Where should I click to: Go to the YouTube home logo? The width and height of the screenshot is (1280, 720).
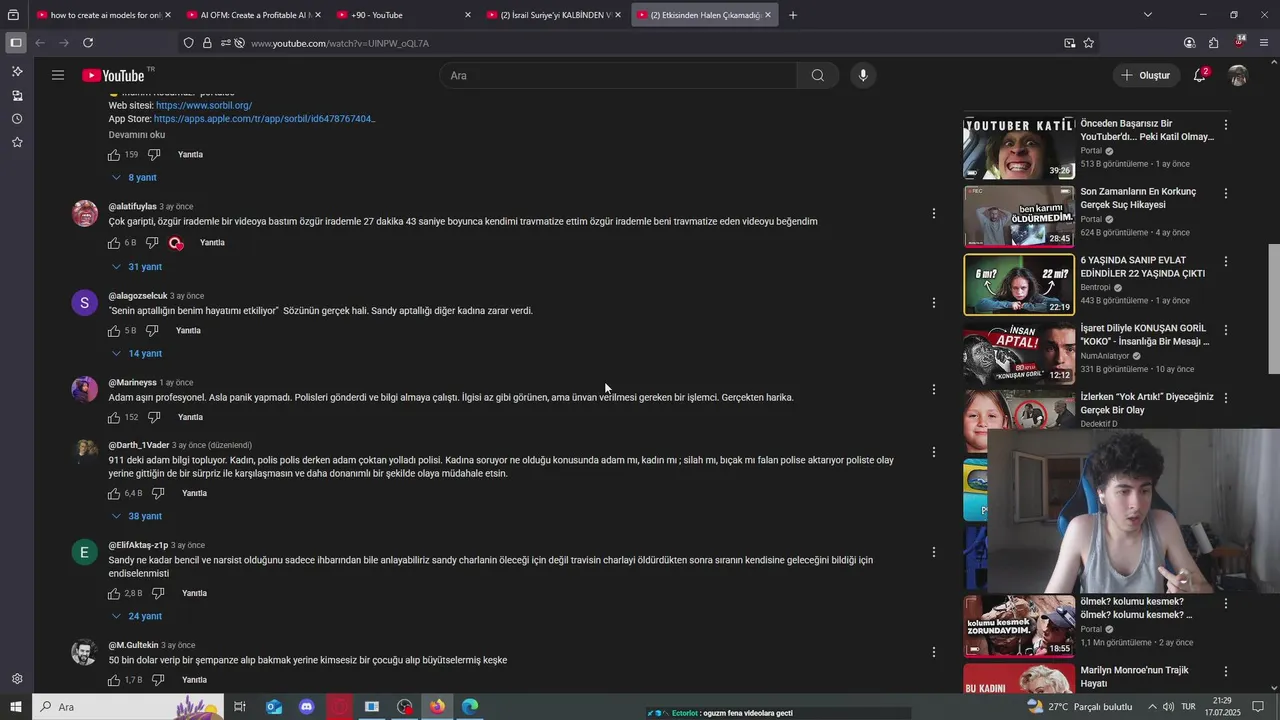point(113,75)
